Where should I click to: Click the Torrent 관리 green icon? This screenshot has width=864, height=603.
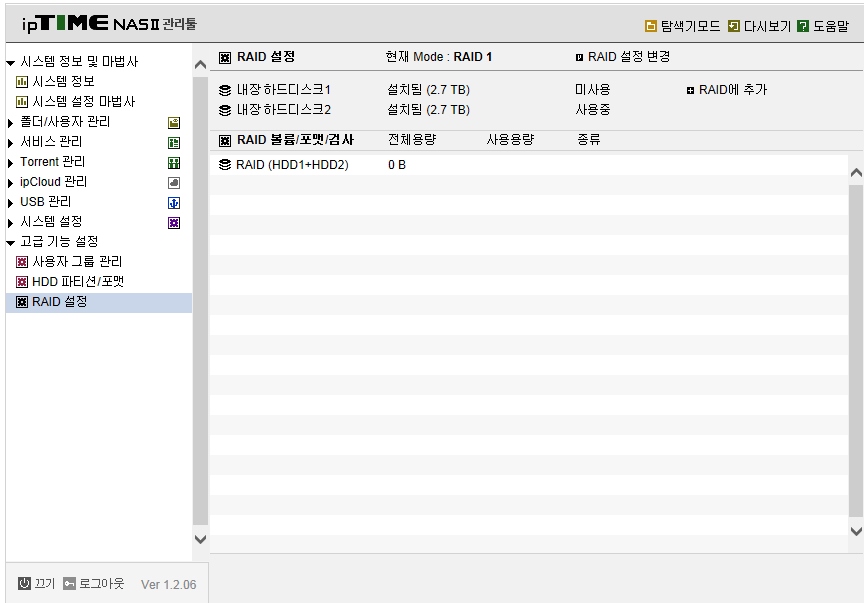click(174, 163)
